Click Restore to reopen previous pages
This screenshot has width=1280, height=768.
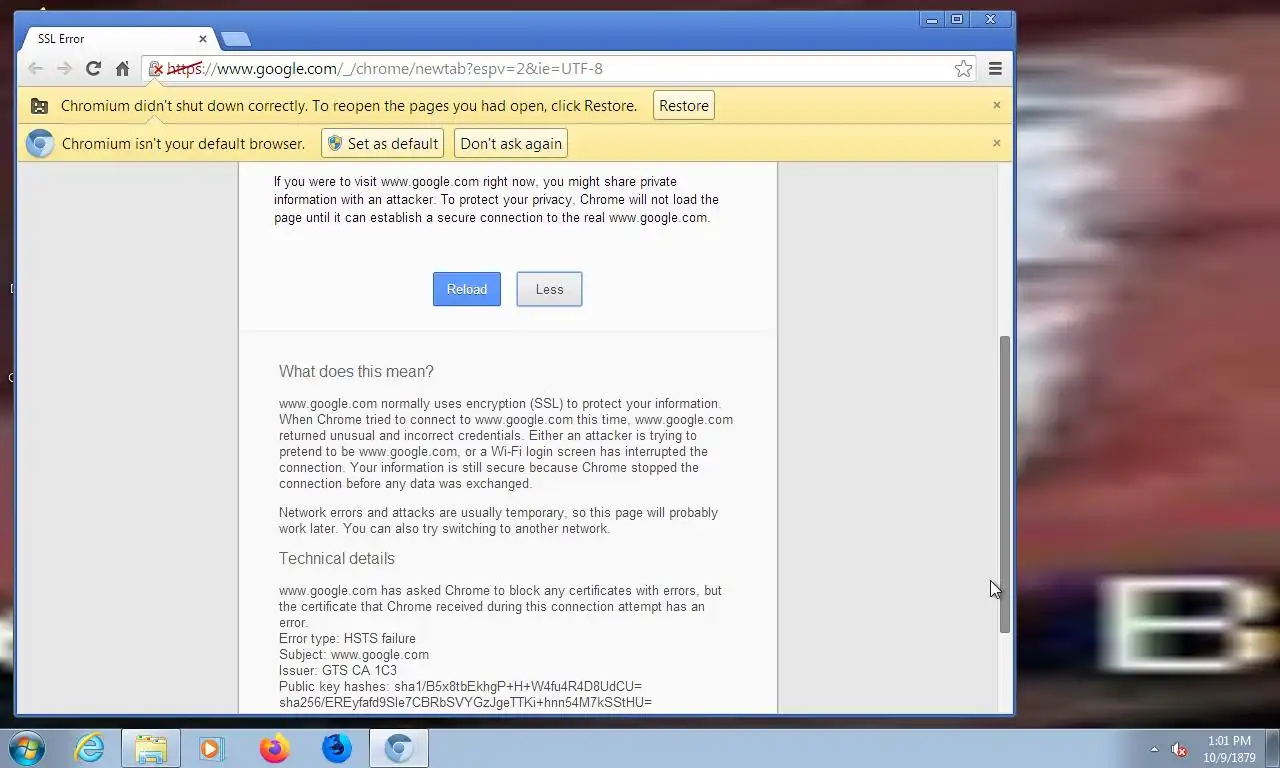click(684, 106)
